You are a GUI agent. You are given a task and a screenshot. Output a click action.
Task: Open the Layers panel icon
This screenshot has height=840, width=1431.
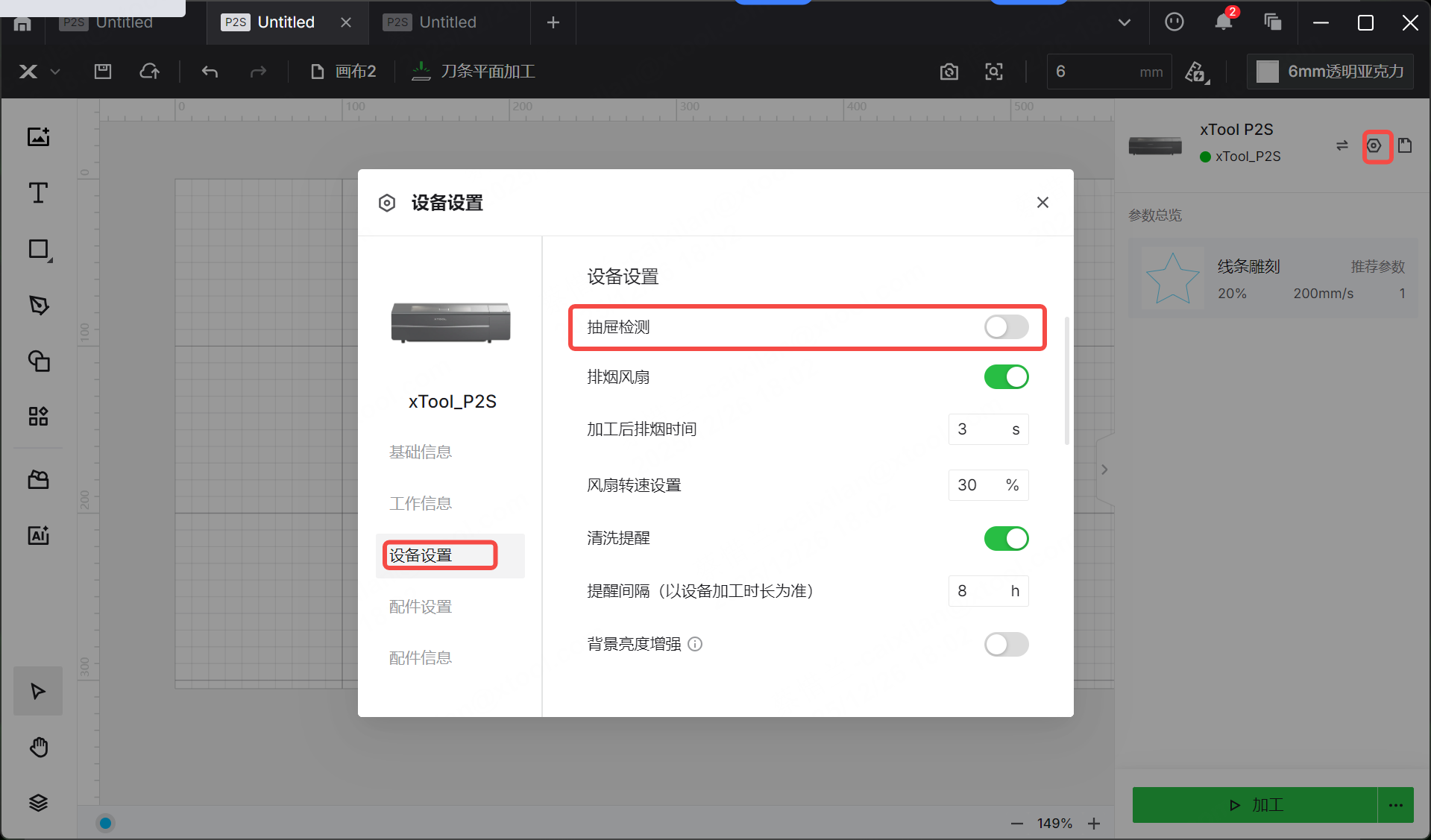[x=38, y=803]
